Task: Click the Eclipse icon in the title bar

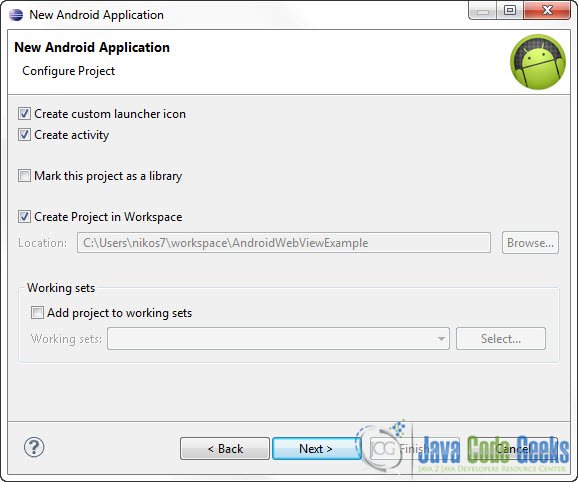Action: coord(16,15)
